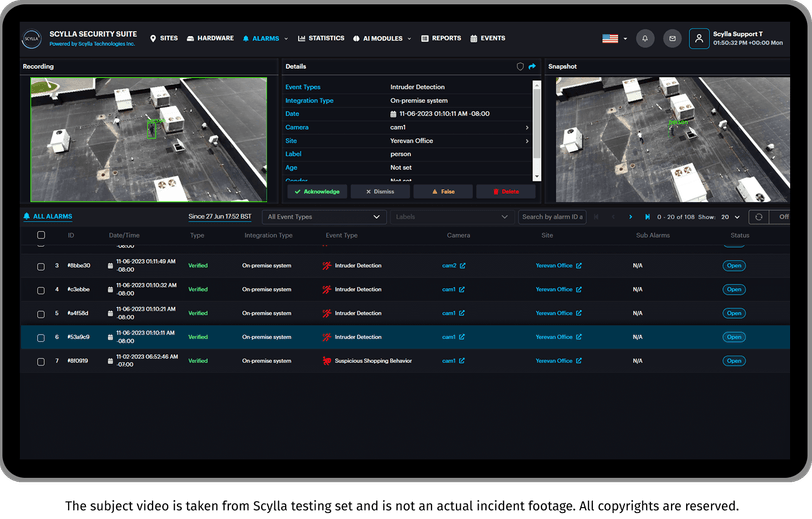Open the mail envelope icon
This screenshot has height=519, width=812.
[x=672, y=38]
